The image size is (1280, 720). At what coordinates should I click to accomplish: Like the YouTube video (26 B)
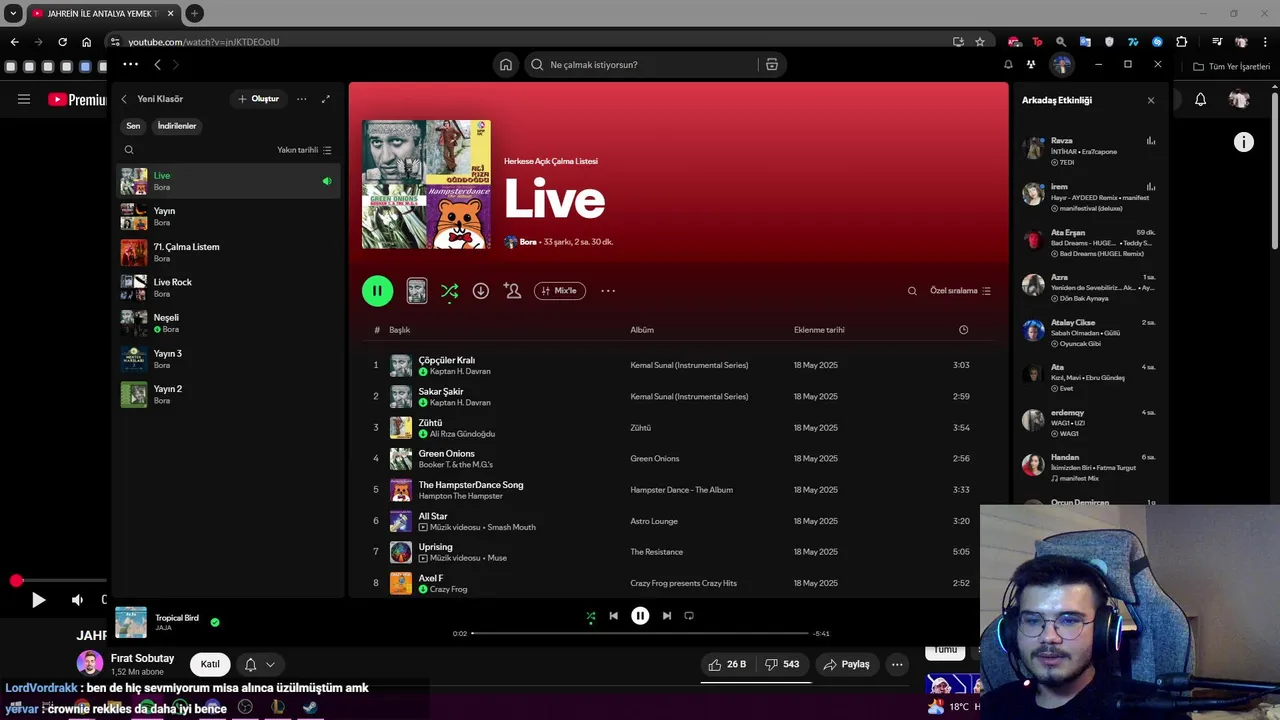pyautogui.click(x=727, y=664)
